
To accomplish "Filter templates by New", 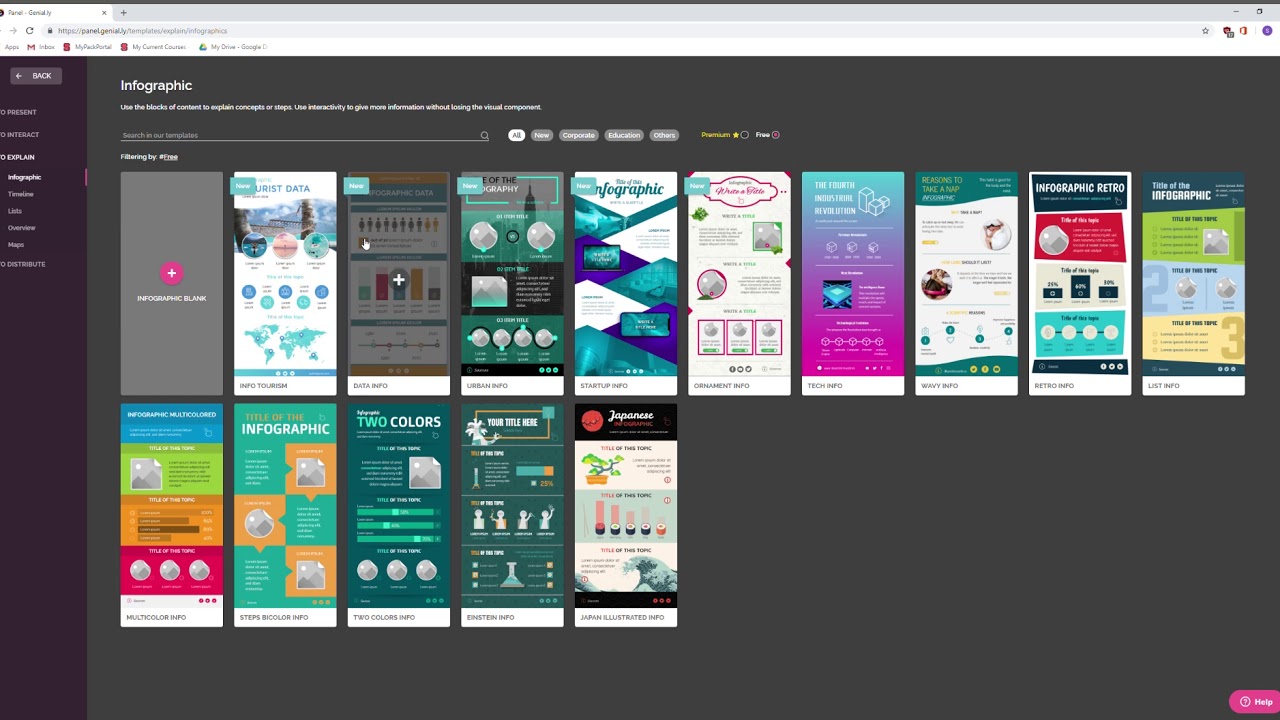I will [541, 135].
